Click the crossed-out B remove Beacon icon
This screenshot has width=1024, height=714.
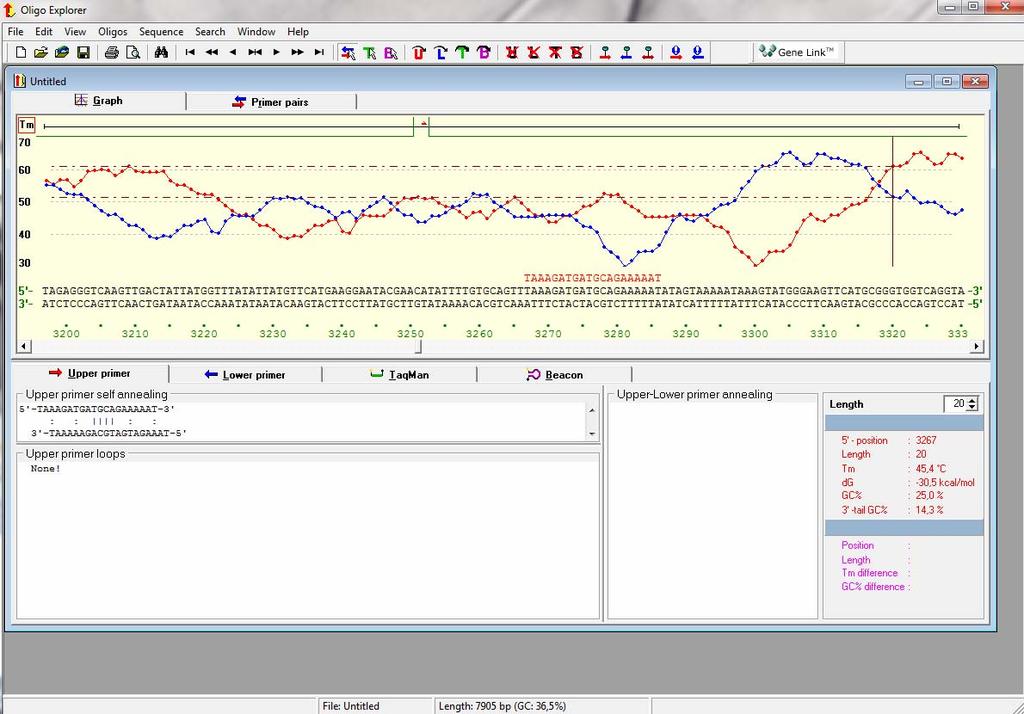click(x=577, y=52)
